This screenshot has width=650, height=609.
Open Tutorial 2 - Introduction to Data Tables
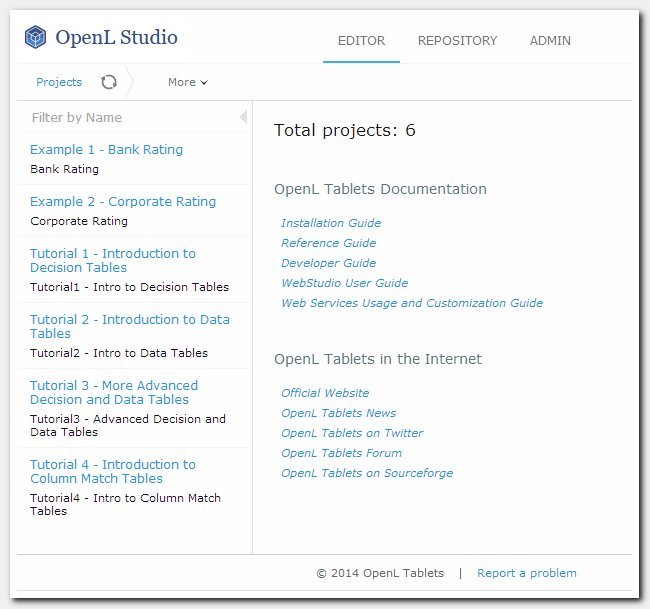[130, 326]
